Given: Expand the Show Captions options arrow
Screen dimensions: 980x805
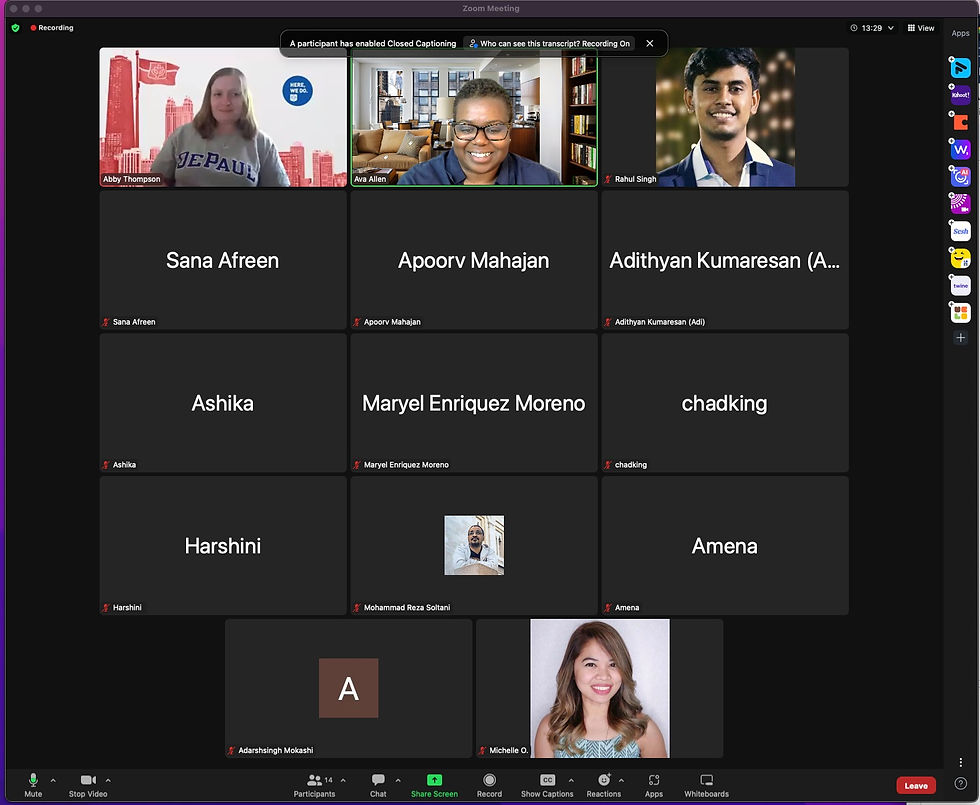Looking at the screenshot, I should tap(571, 780).
